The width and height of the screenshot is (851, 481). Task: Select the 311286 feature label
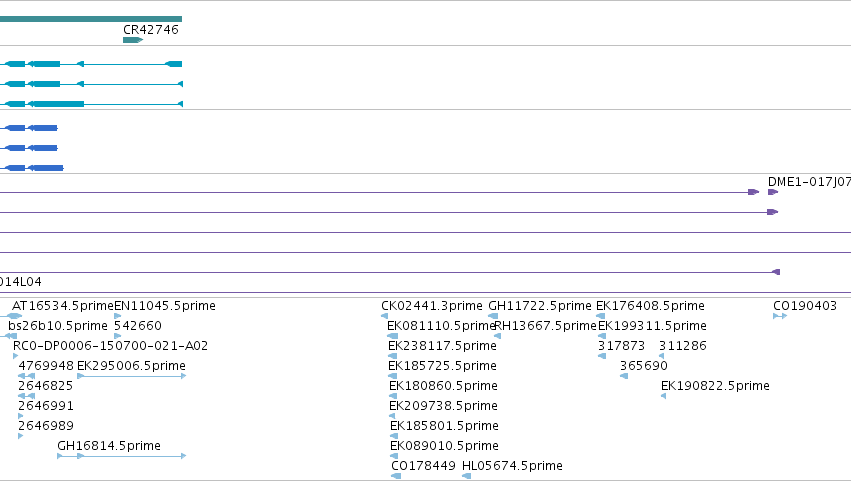(x=683, y=346)
